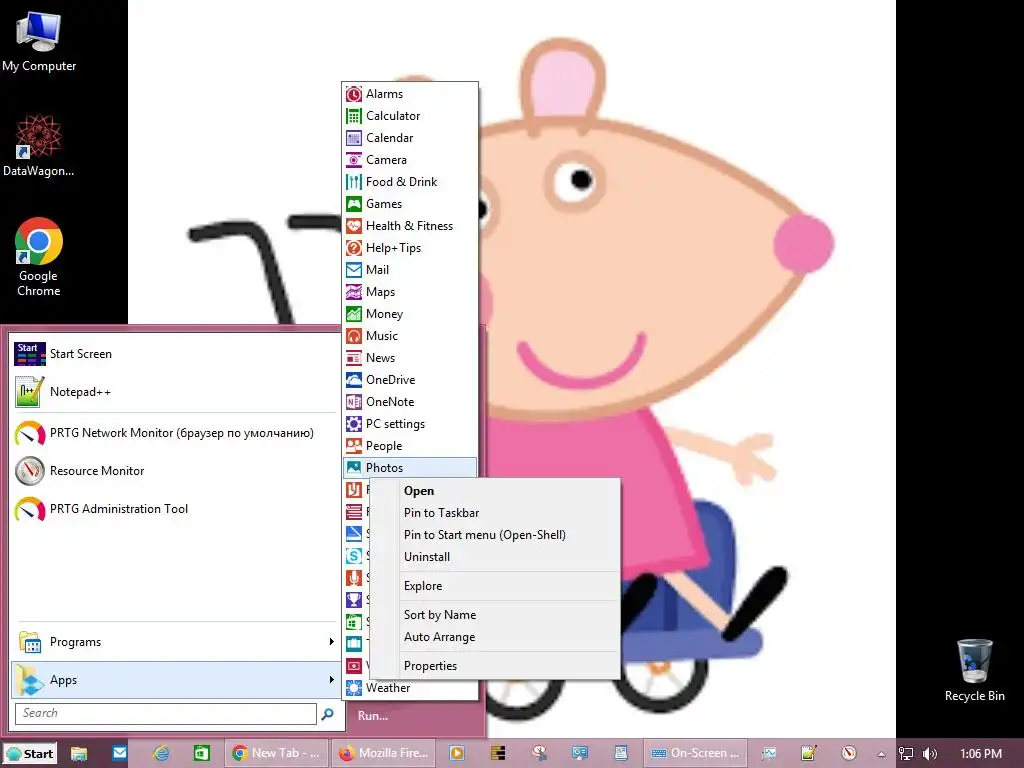Open Start Screen from the start menu

click(174, 354)
